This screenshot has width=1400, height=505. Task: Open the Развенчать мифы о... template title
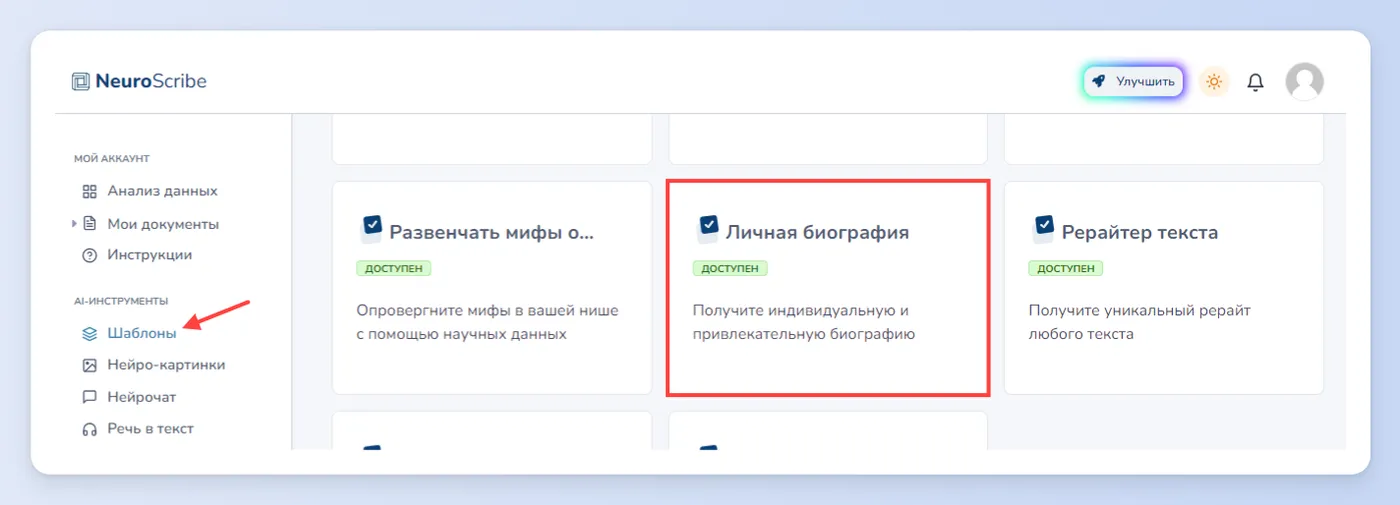(x=492, y=233)
